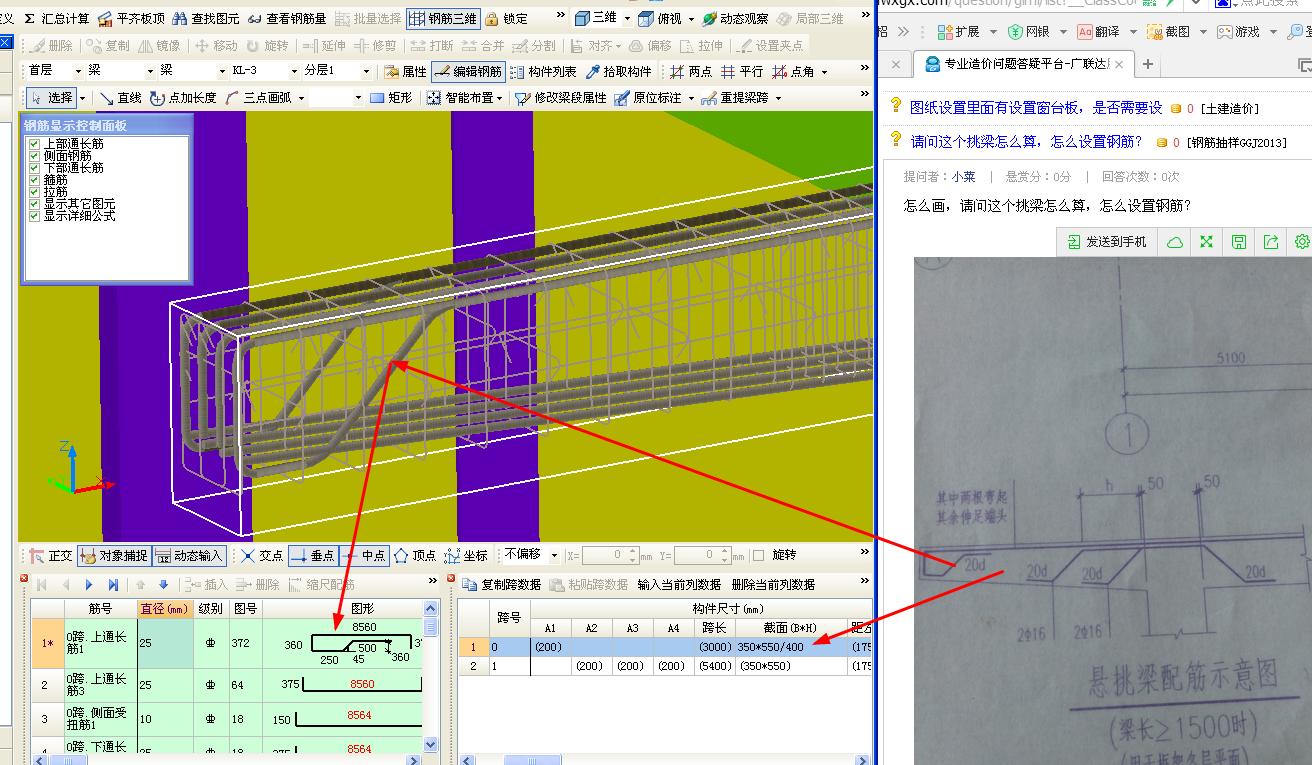The width and height of the screenshot is (1312, 765).
Task: Click 重提梁跨 re-extract beam span
Action: [735, 98]
